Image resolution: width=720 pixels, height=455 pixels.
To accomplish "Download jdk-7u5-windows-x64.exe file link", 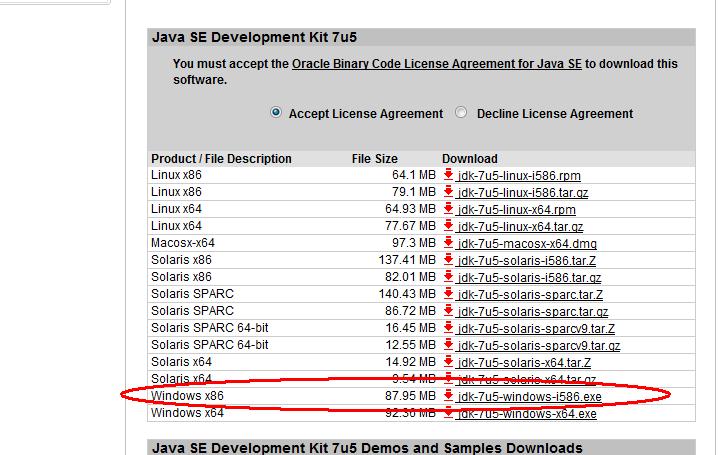I will point(527,413).
